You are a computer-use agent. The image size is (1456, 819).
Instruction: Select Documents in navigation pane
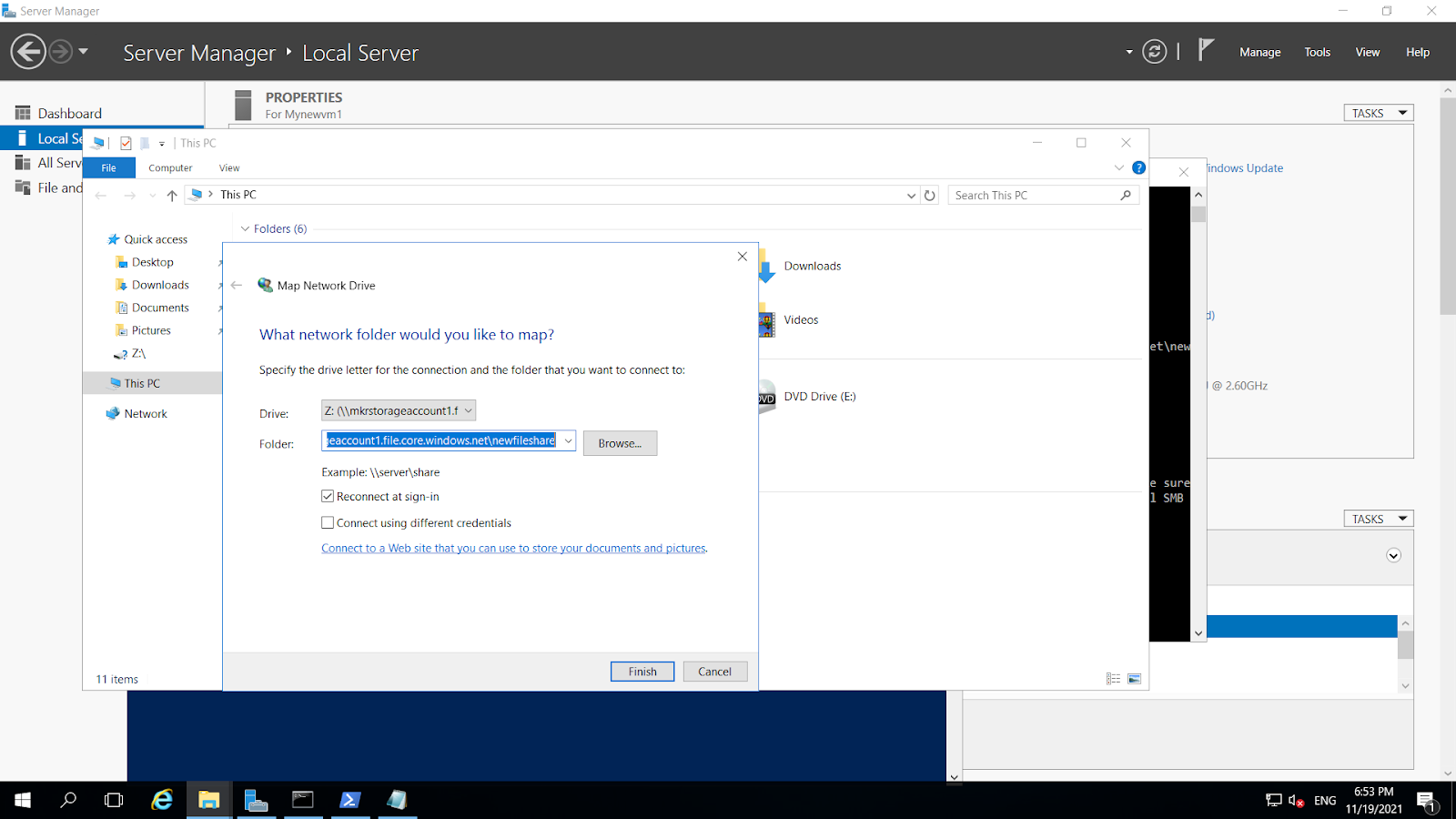152,308
